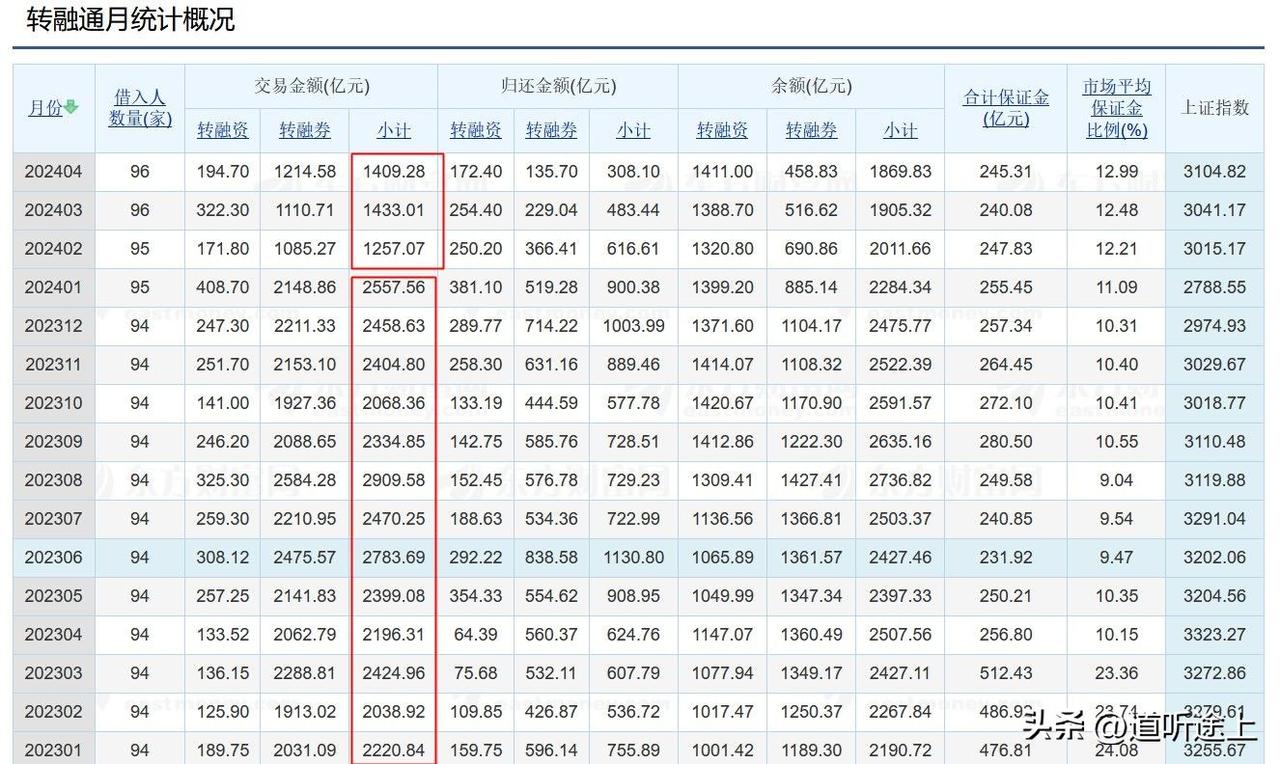The image size is (1280, 764).
Task: Click the 上证指数 column header
Action: pyautogui.click(x=1215, y=107)
